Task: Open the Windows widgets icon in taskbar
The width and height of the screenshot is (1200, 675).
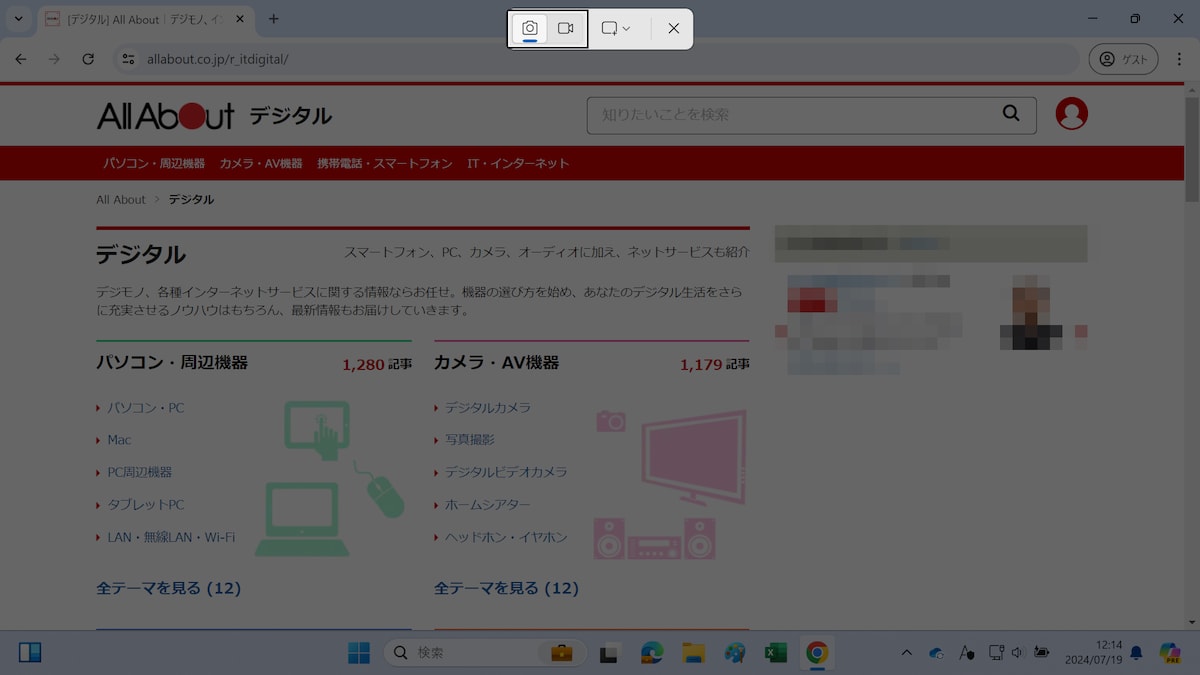Action: [x=30, y=653]
